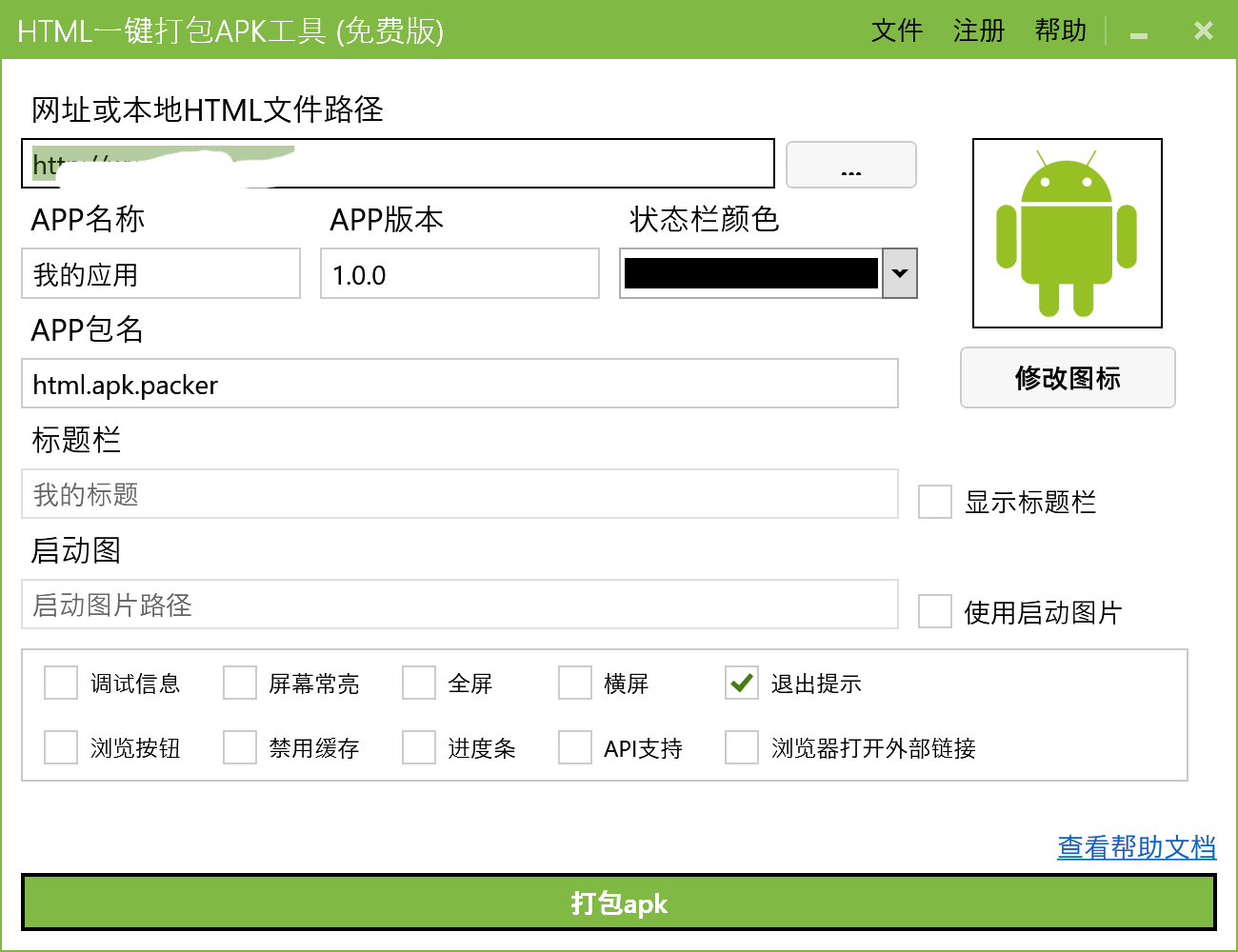The width and height of the screenshot is (1238, 952).
Task: Click the browse file ellipsis button
Action: [x=850, y=166]
